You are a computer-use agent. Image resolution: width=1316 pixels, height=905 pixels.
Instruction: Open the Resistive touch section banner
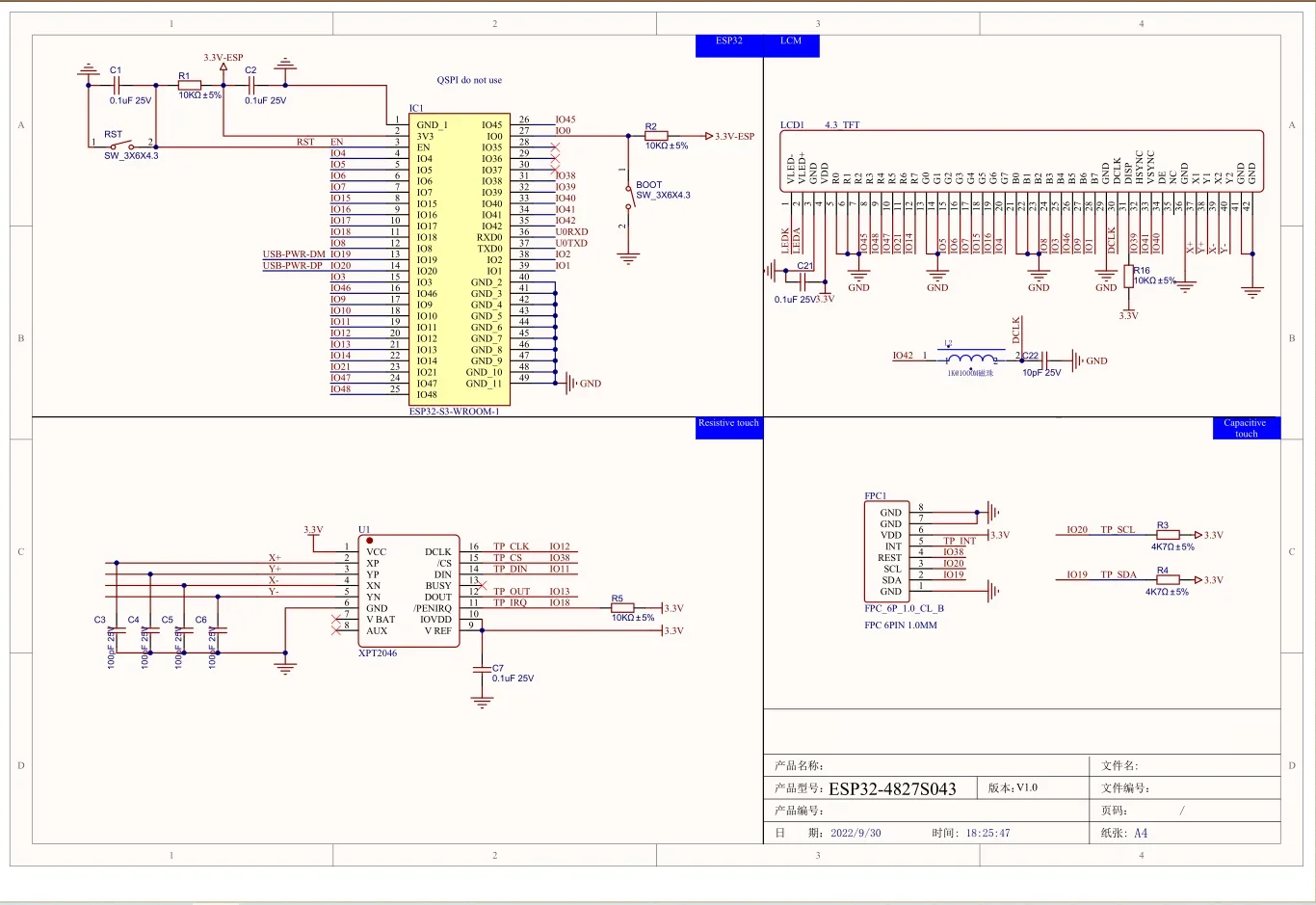click(x=728, y=424)
